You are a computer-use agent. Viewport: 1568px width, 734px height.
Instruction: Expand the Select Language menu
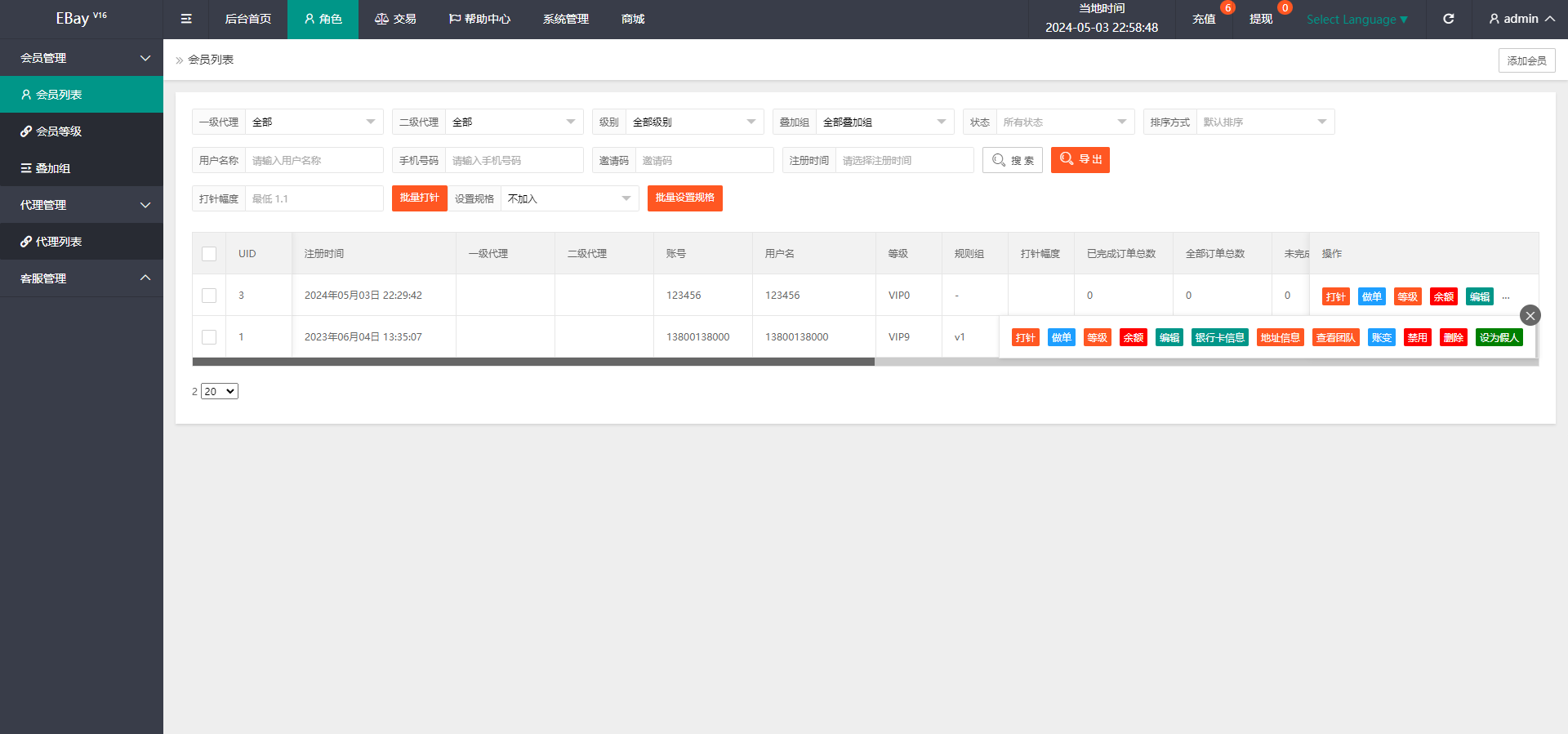[x=1356, y=20]
